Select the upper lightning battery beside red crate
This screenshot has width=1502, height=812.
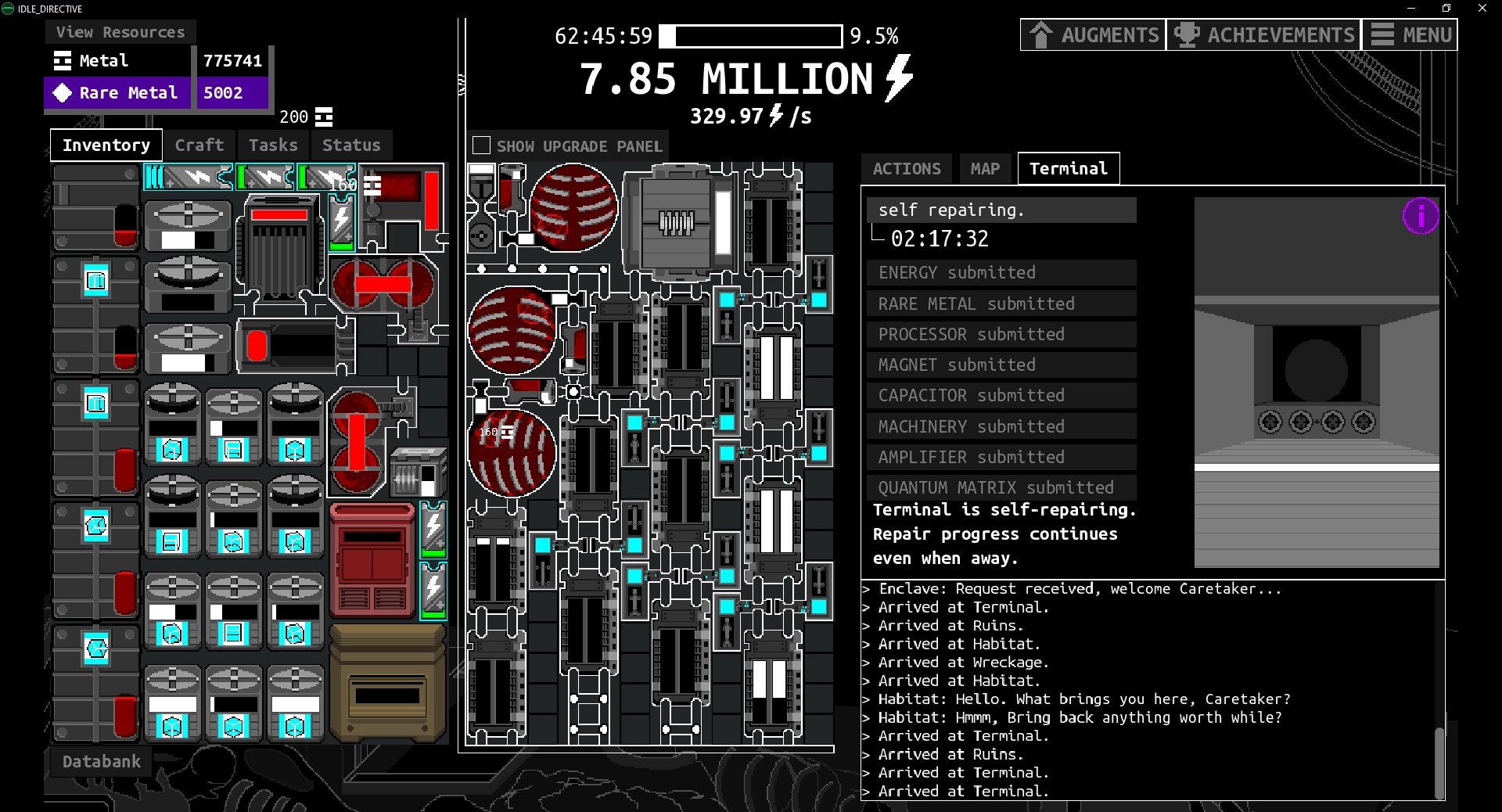pos(433,530)
